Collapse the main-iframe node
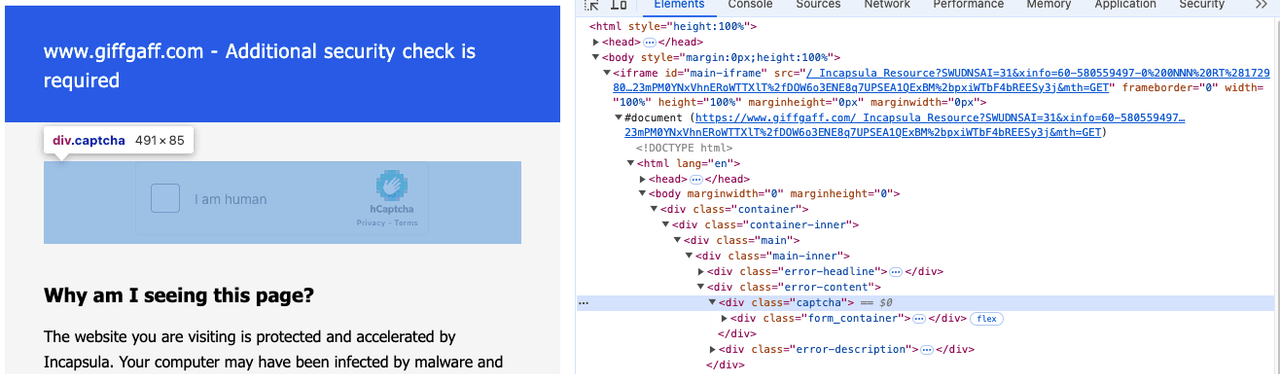 click(607, 73)
